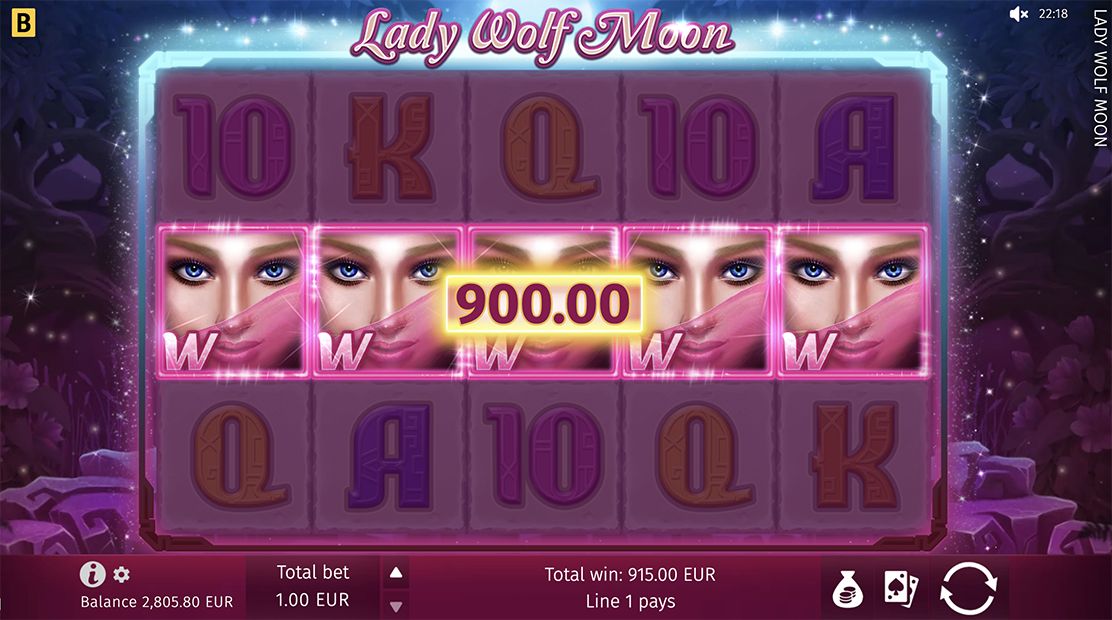Unmute sound via the speaker icon
The width and height of the screenshot is (1112, 620).
1018,14
